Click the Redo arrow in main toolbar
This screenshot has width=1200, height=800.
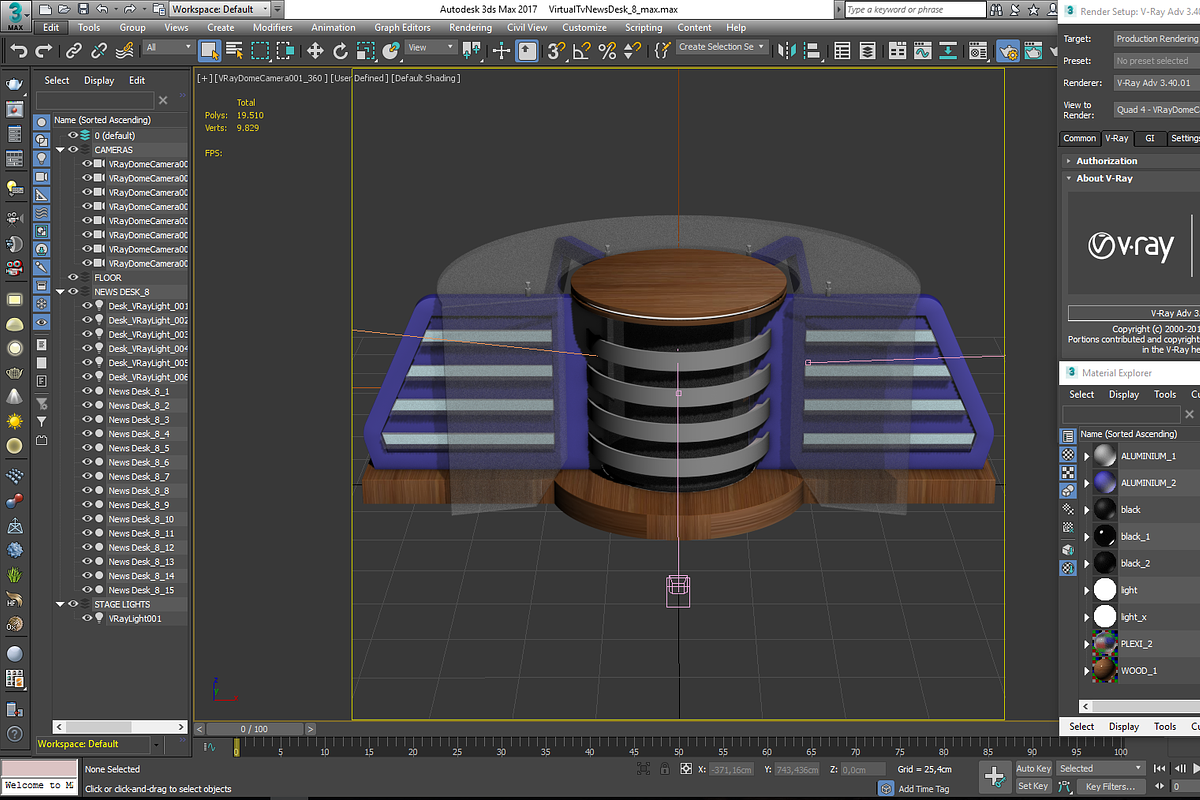(43, 50)
